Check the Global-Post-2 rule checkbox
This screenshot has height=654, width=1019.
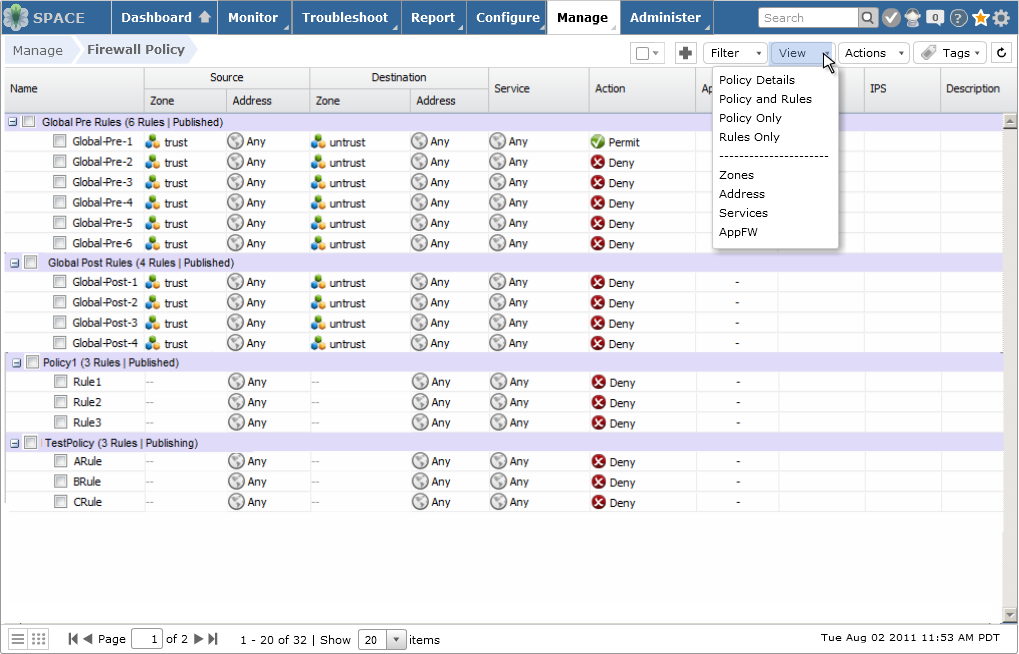59,302
